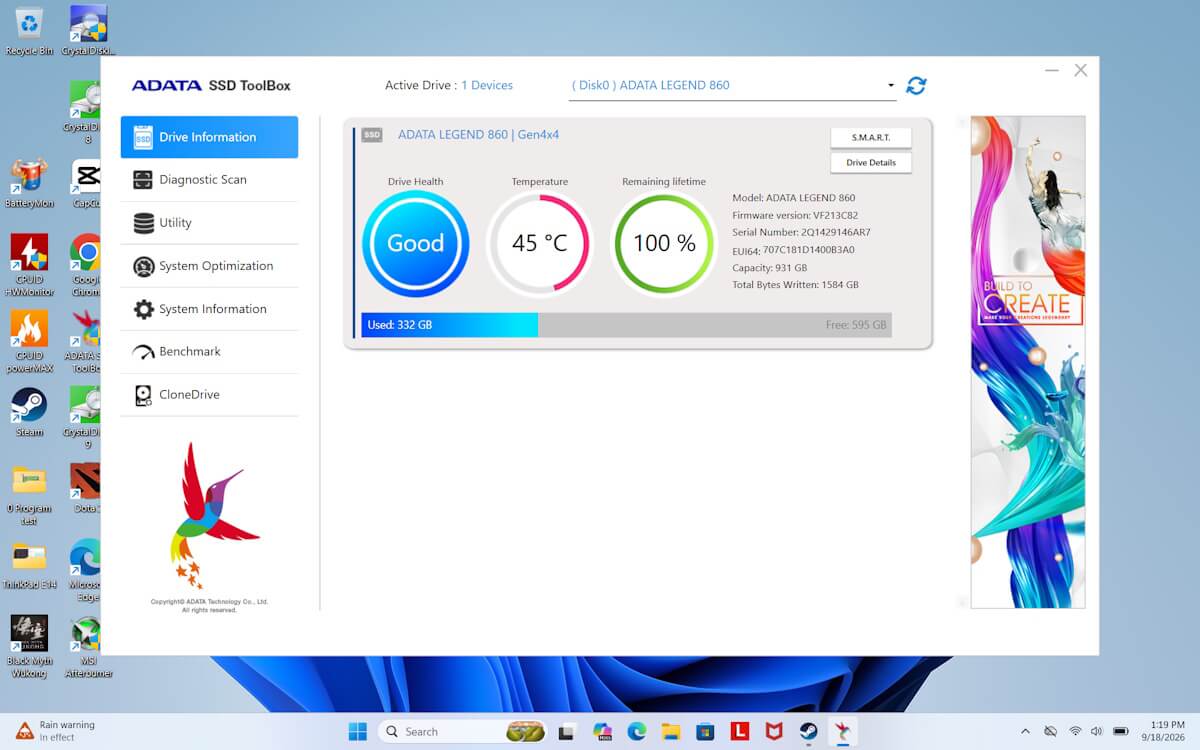Click the ADATA SSD ToolBox logo

(211, 86)
